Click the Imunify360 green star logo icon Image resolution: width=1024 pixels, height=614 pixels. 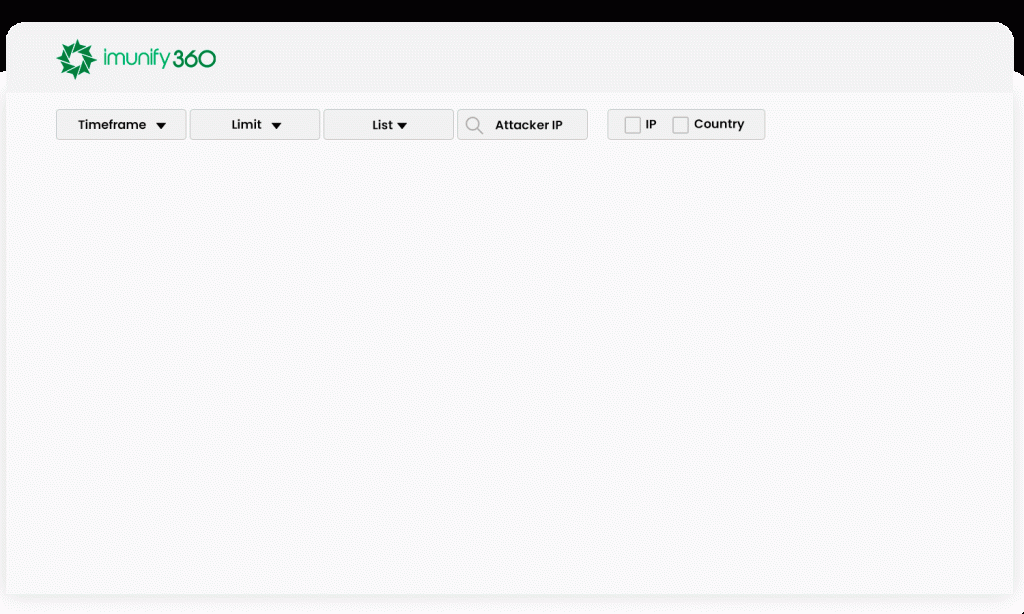click(76, 59)
